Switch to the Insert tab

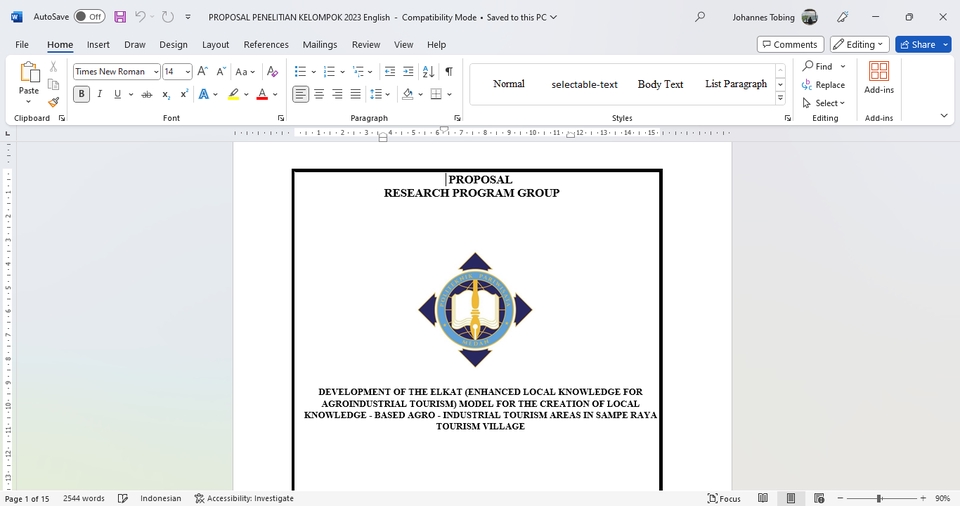(x=98, y=45)
